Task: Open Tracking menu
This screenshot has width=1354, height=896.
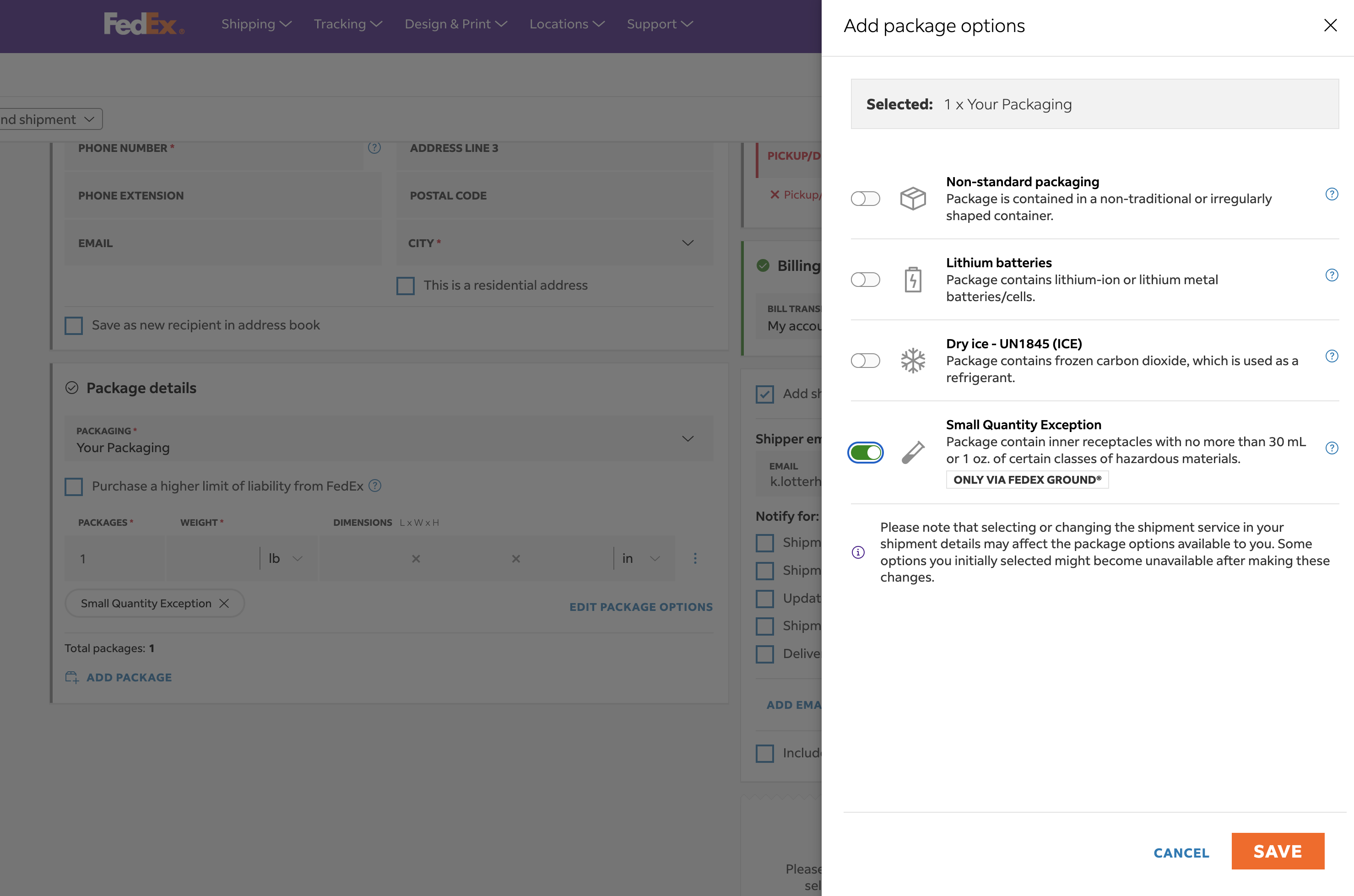Action: pos(348,24)
